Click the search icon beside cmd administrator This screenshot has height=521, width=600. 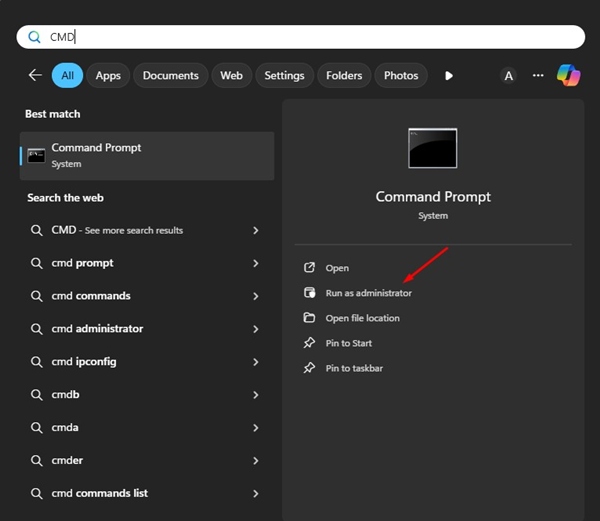coord(37,329)
